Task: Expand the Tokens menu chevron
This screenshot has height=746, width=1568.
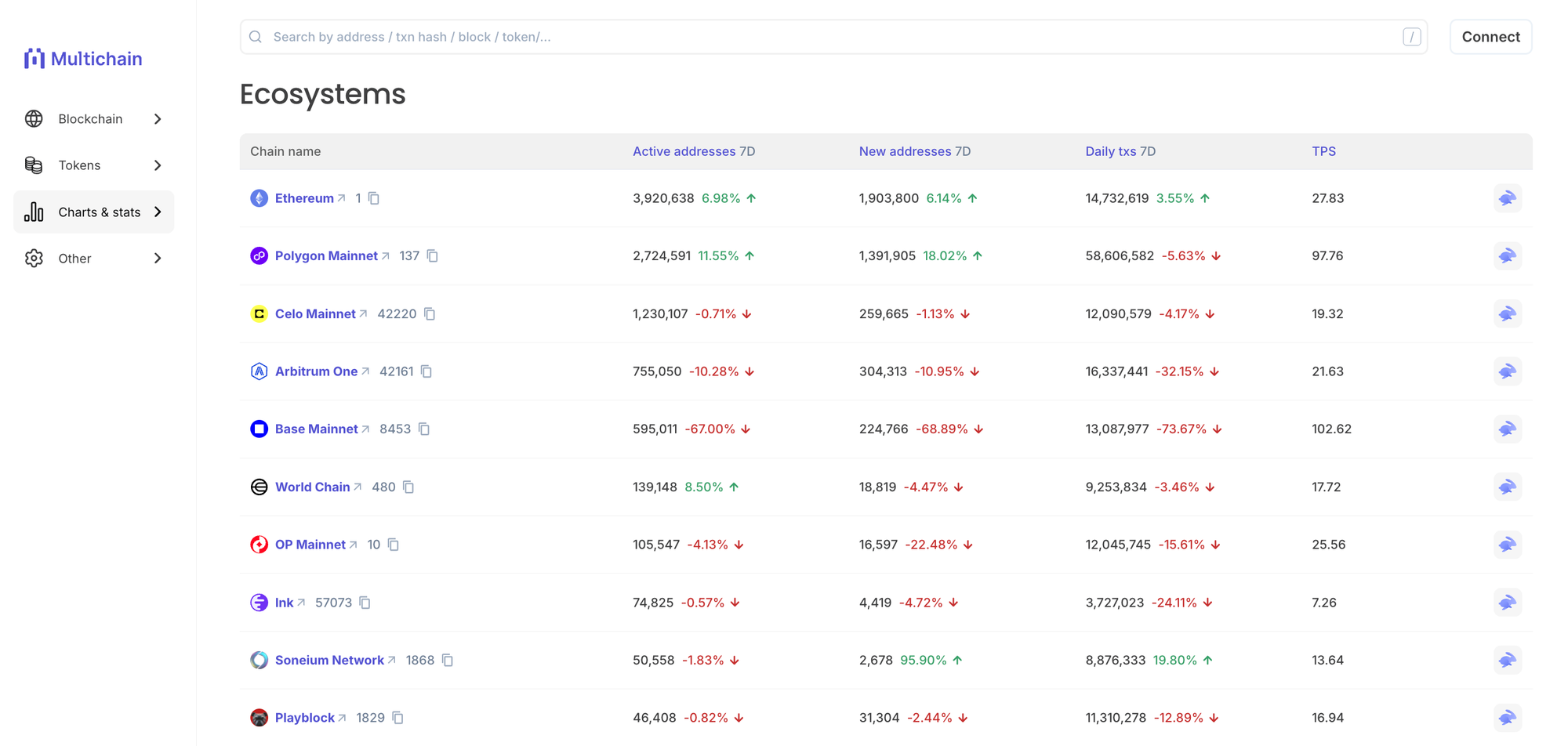Action: [158, 165]
